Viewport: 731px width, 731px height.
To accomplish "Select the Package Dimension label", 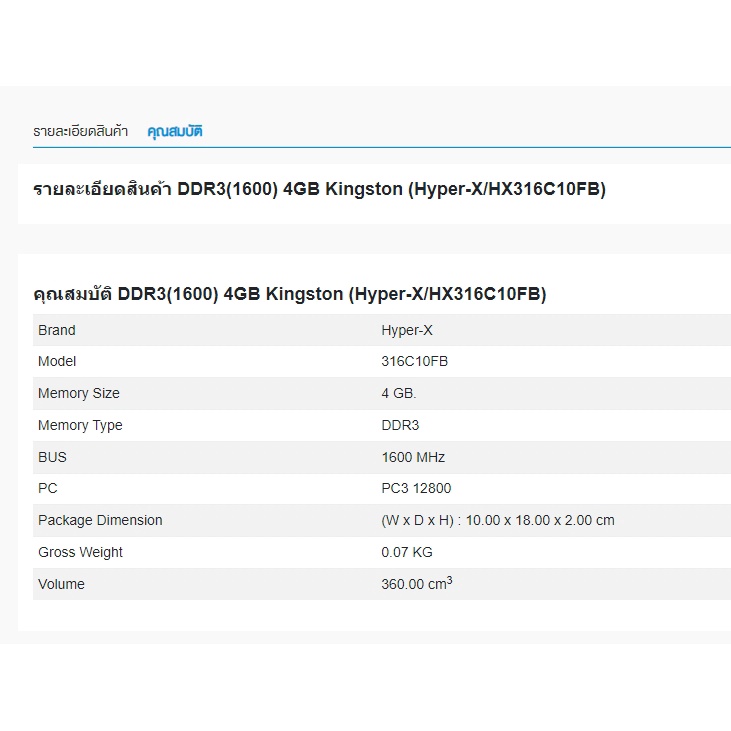I will point(100,520).
